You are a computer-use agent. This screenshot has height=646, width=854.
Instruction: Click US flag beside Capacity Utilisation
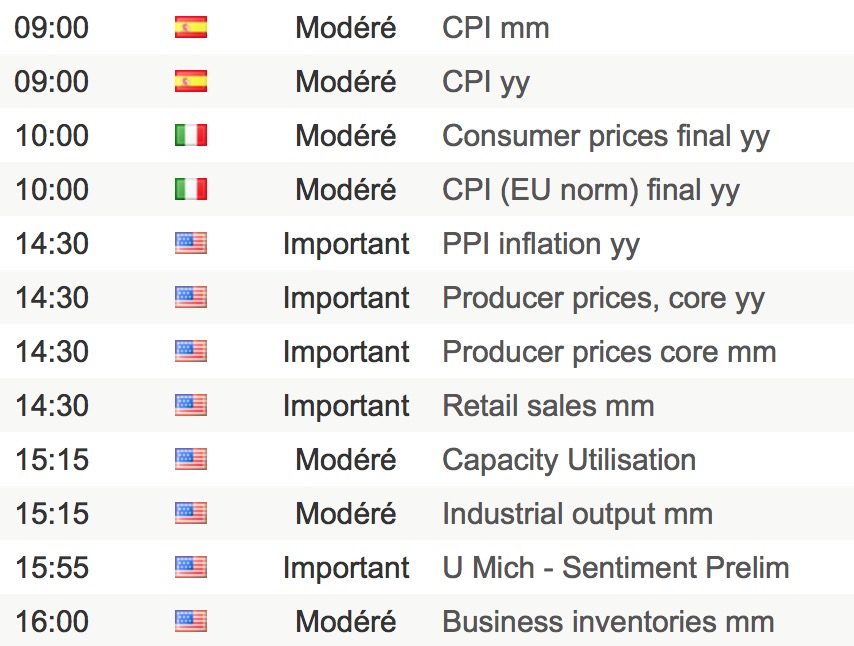(x=190, y=459)
